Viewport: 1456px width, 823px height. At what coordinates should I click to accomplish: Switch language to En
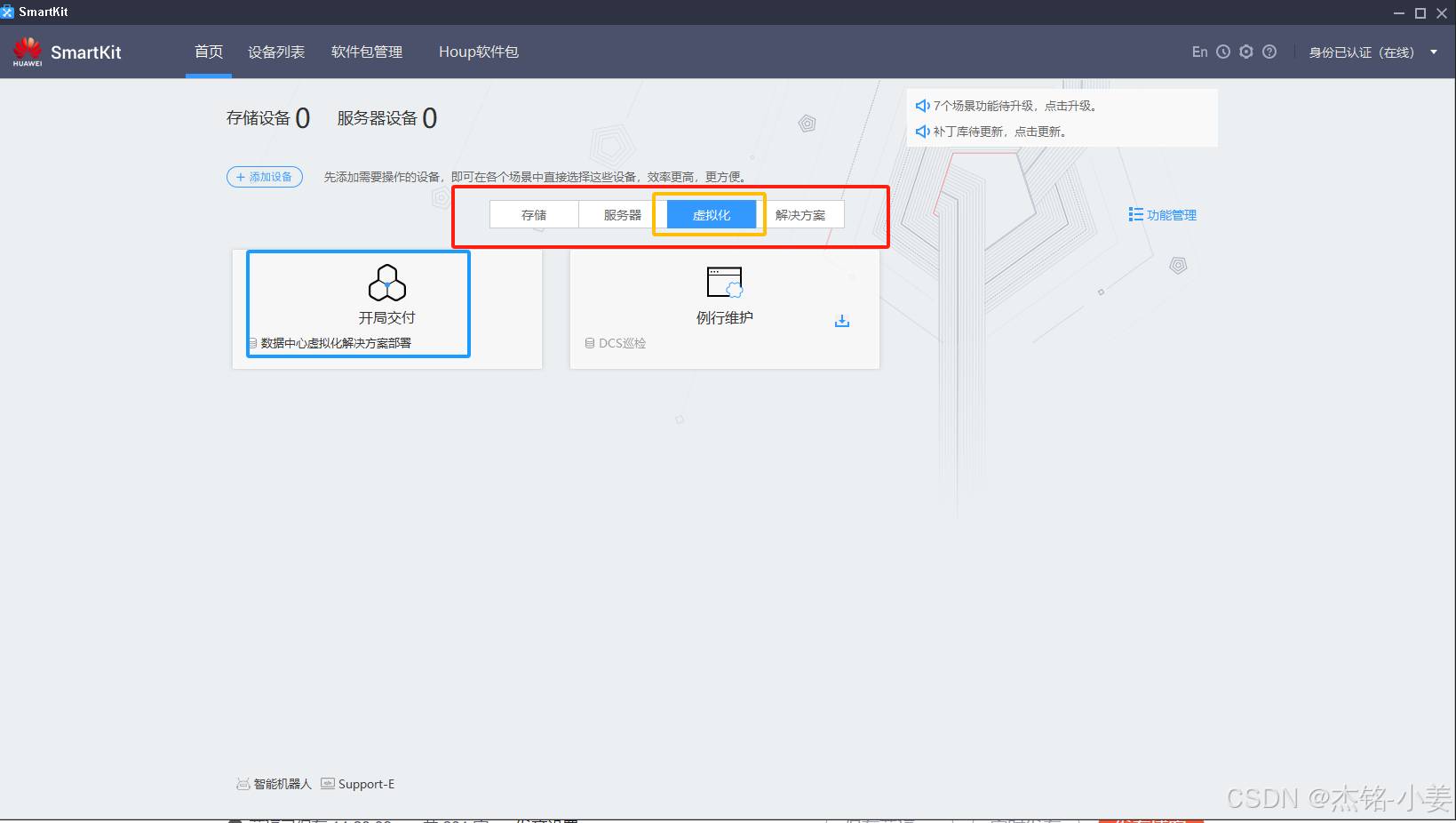[x=1199, y=52]
